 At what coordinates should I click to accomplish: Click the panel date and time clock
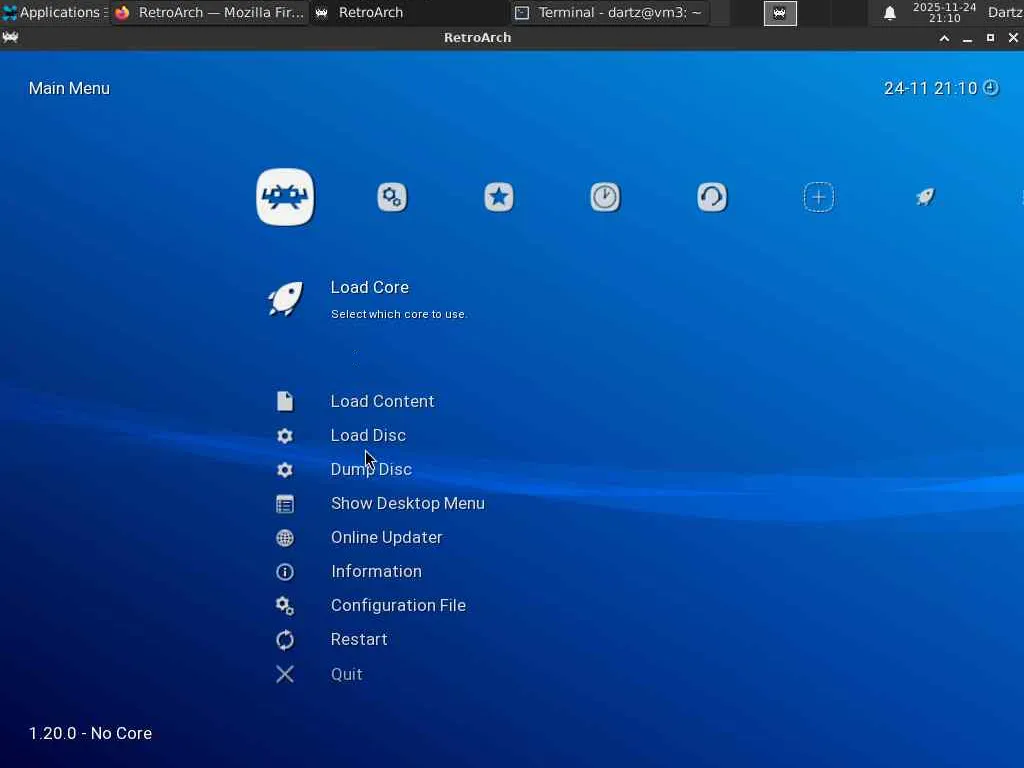pyautogui.click(x=944, y=12)
